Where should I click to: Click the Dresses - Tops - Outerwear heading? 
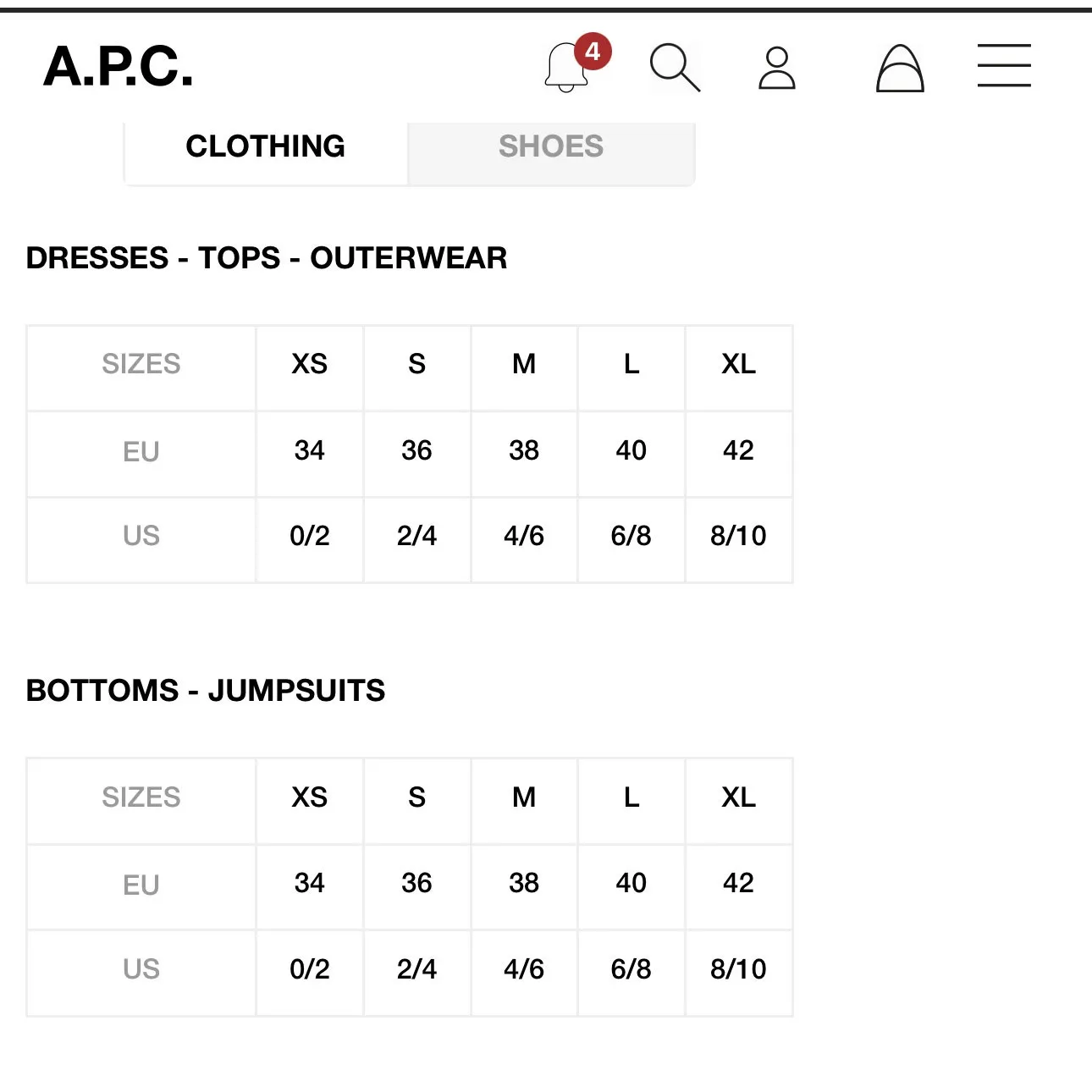267,258
